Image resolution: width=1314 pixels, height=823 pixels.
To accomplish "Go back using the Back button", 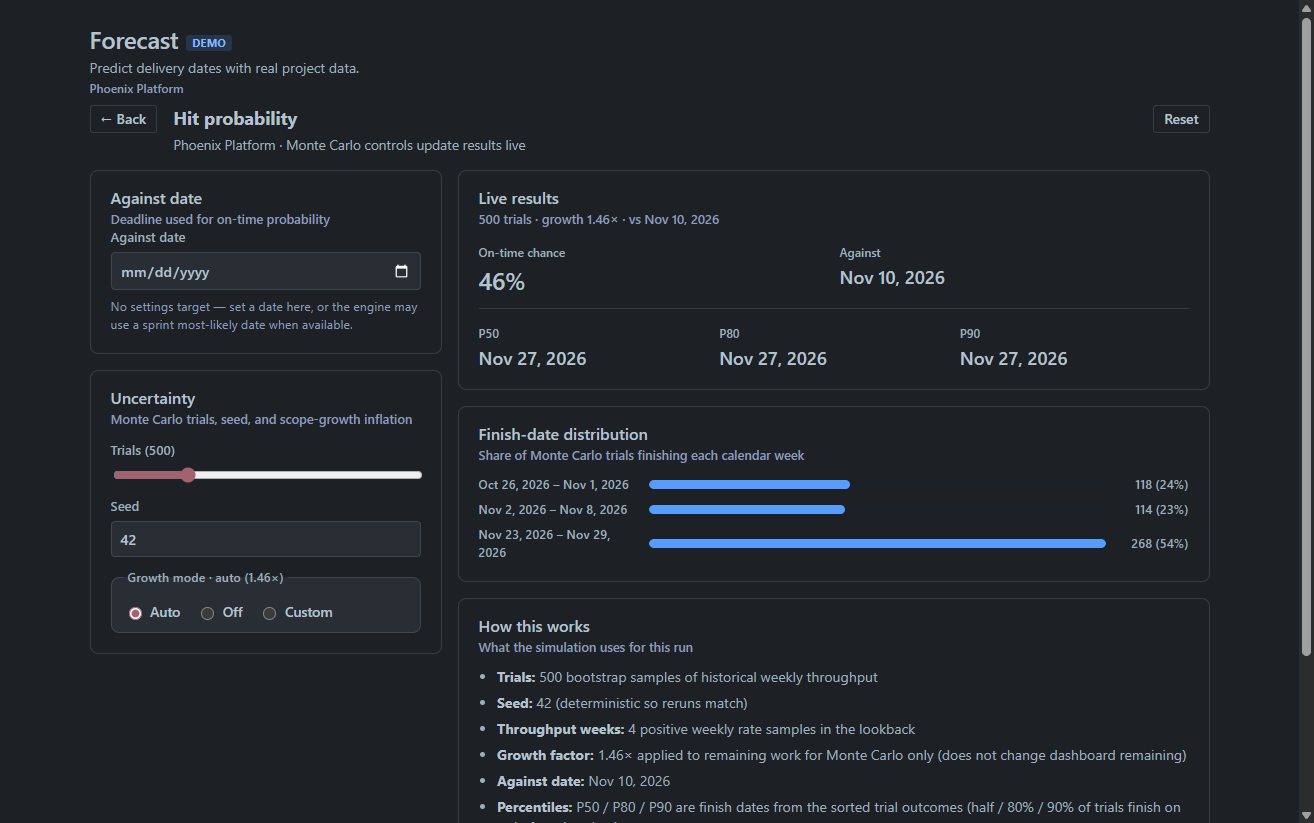I will pos(123,119).
